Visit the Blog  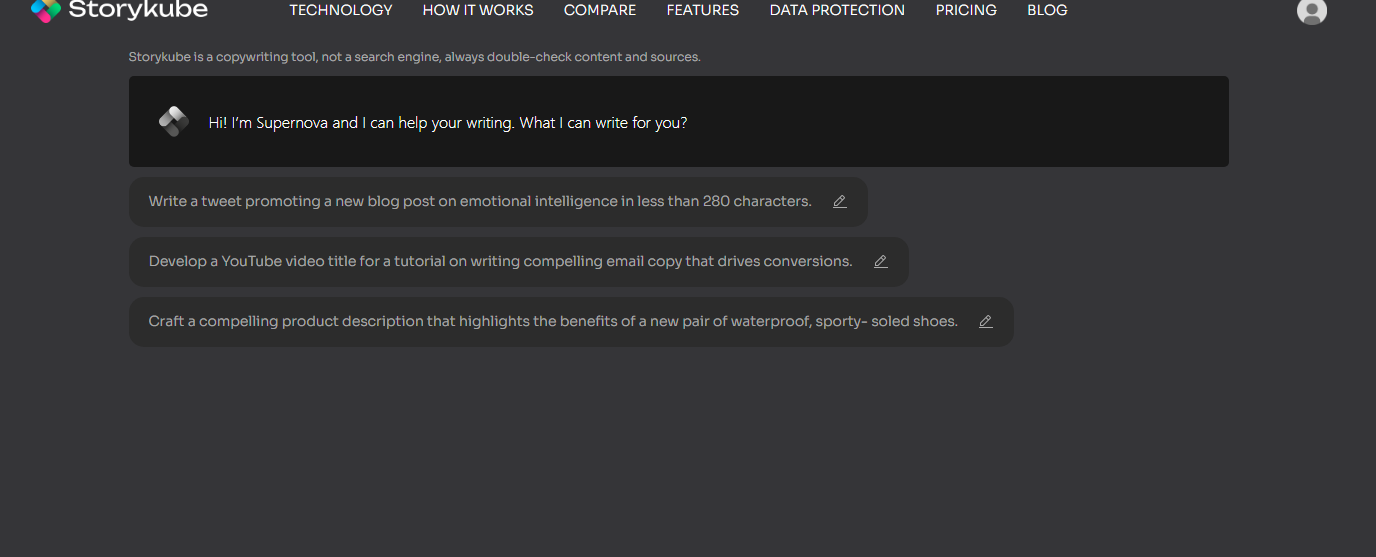point(1047,10)
